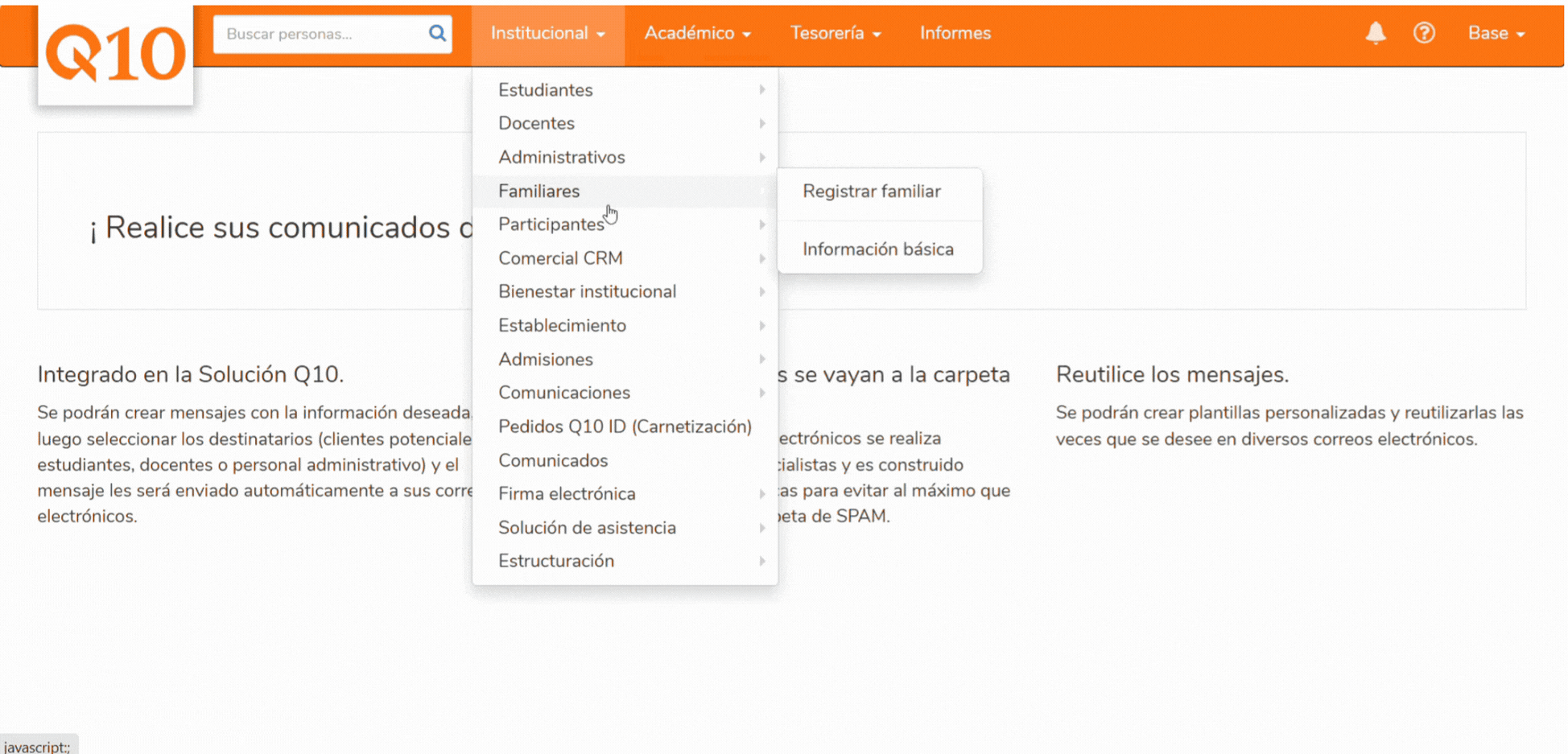The width and height of the screenshot is (1568, 754).
Task: Click the search magnifier icon
Action: 437,33
